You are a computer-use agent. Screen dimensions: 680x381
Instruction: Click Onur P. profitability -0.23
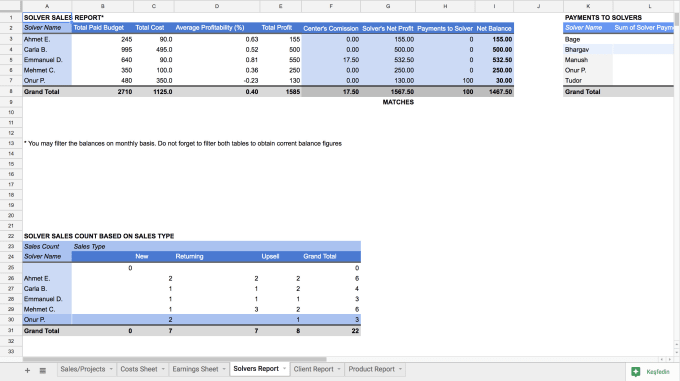[217, 81]
